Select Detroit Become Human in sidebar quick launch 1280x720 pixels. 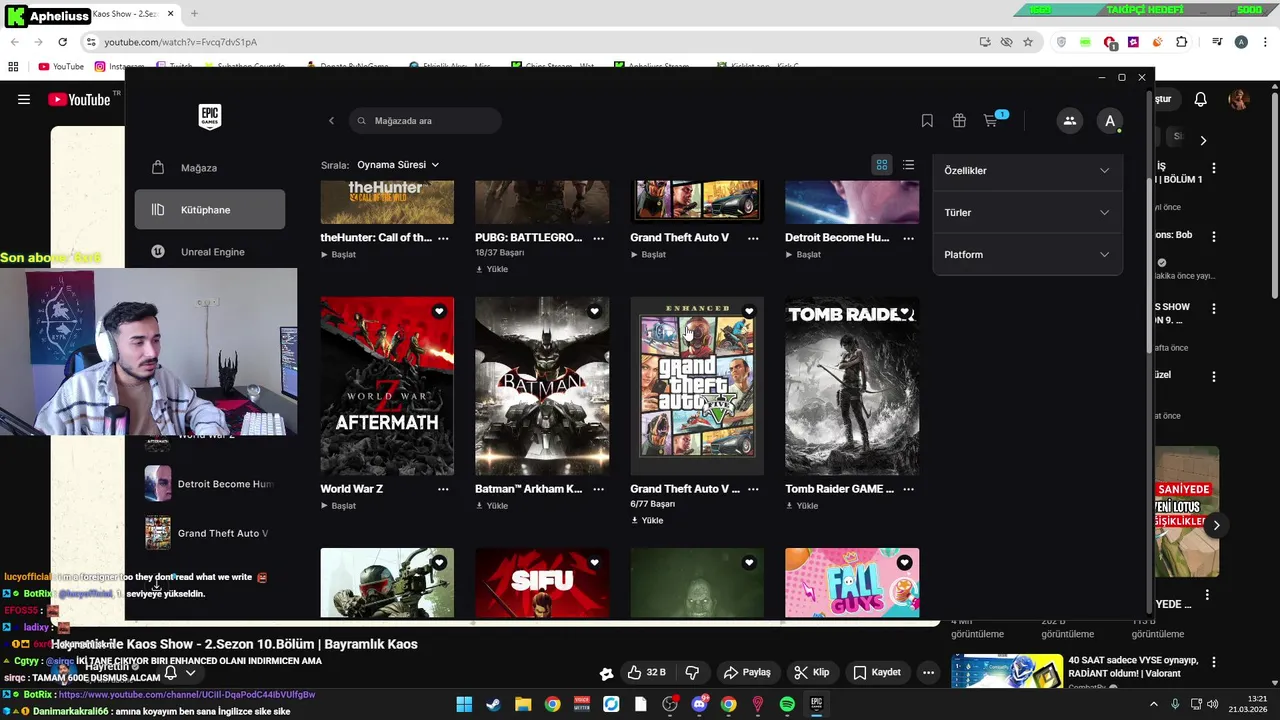(210, 484)
